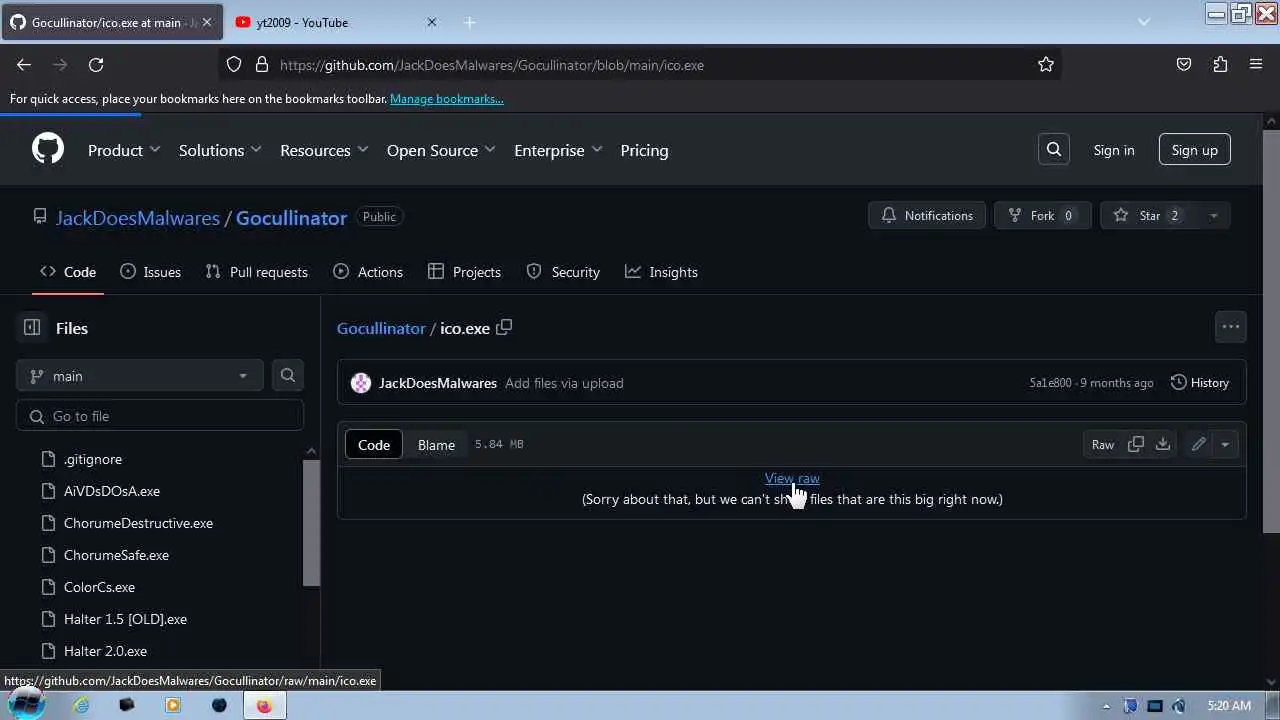
Task: Open the Star lists dropdown arrow
Action: point(1214,216)
